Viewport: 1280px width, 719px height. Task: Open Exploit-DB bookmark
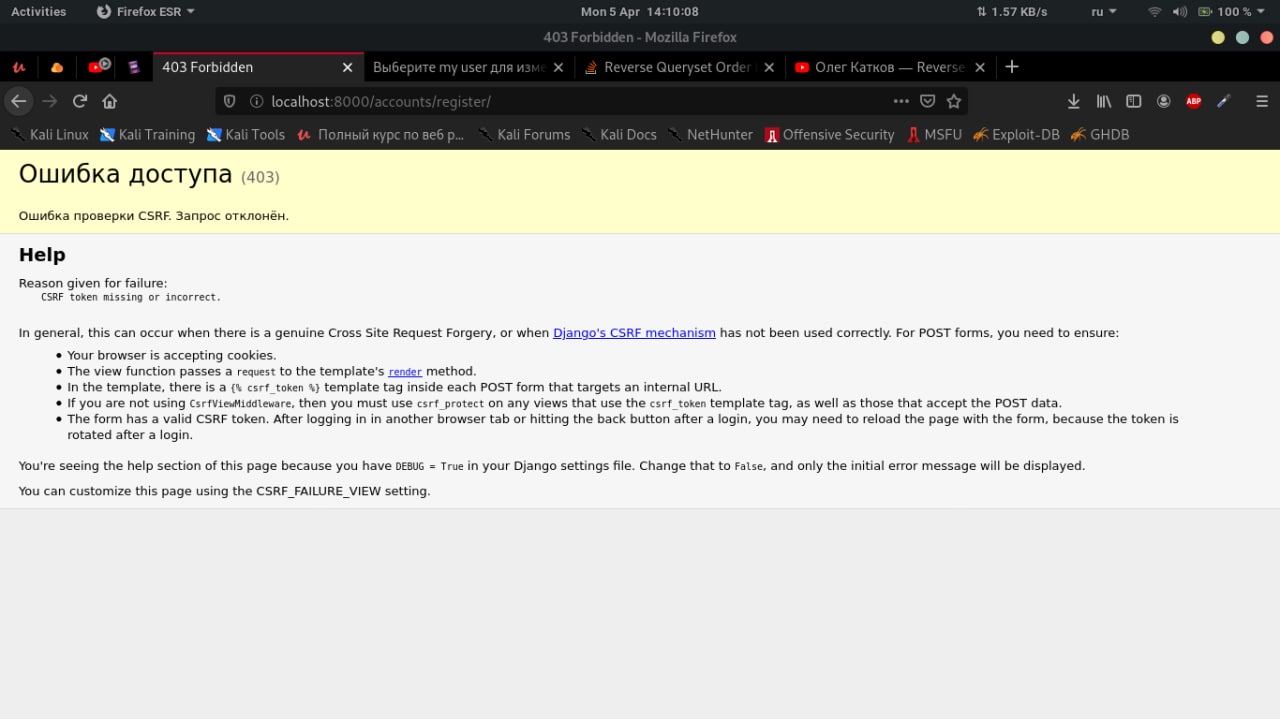point(1016,134)
